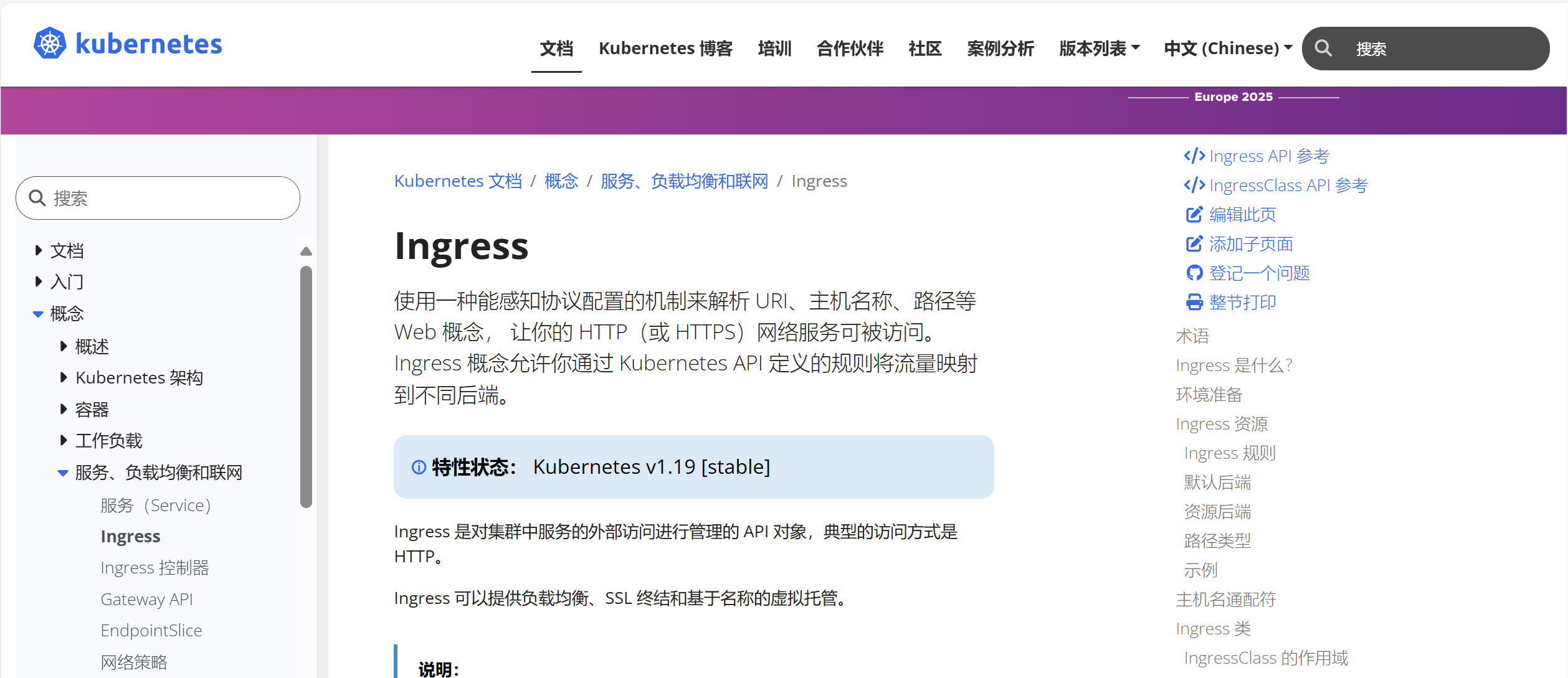Expand the 概述 subsection arrow
This screenshot has width=1568, height=678.
point(64,346)
